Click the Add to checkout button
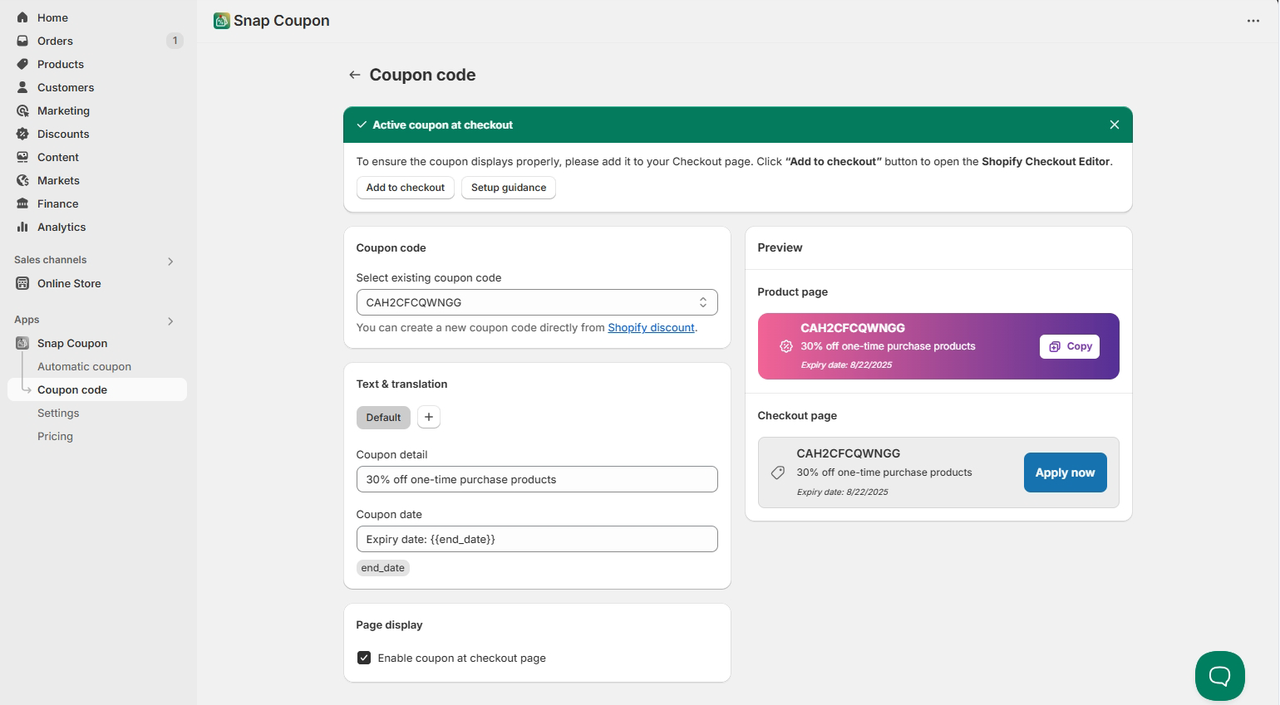This screenshot has width=1280, height=705. coord(405,188)
